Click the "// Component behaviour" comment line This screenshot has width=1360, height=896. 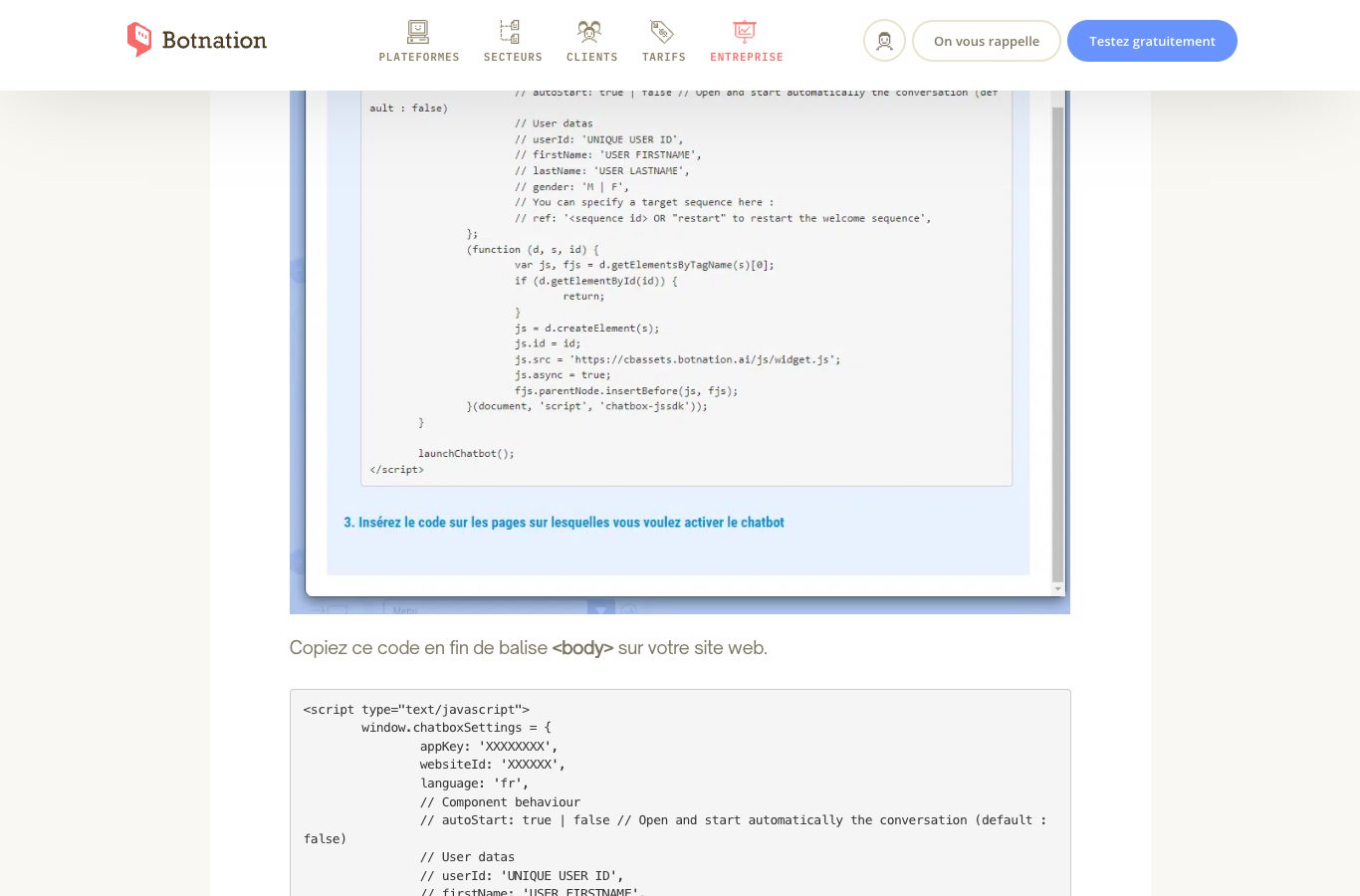pos(500,802)
